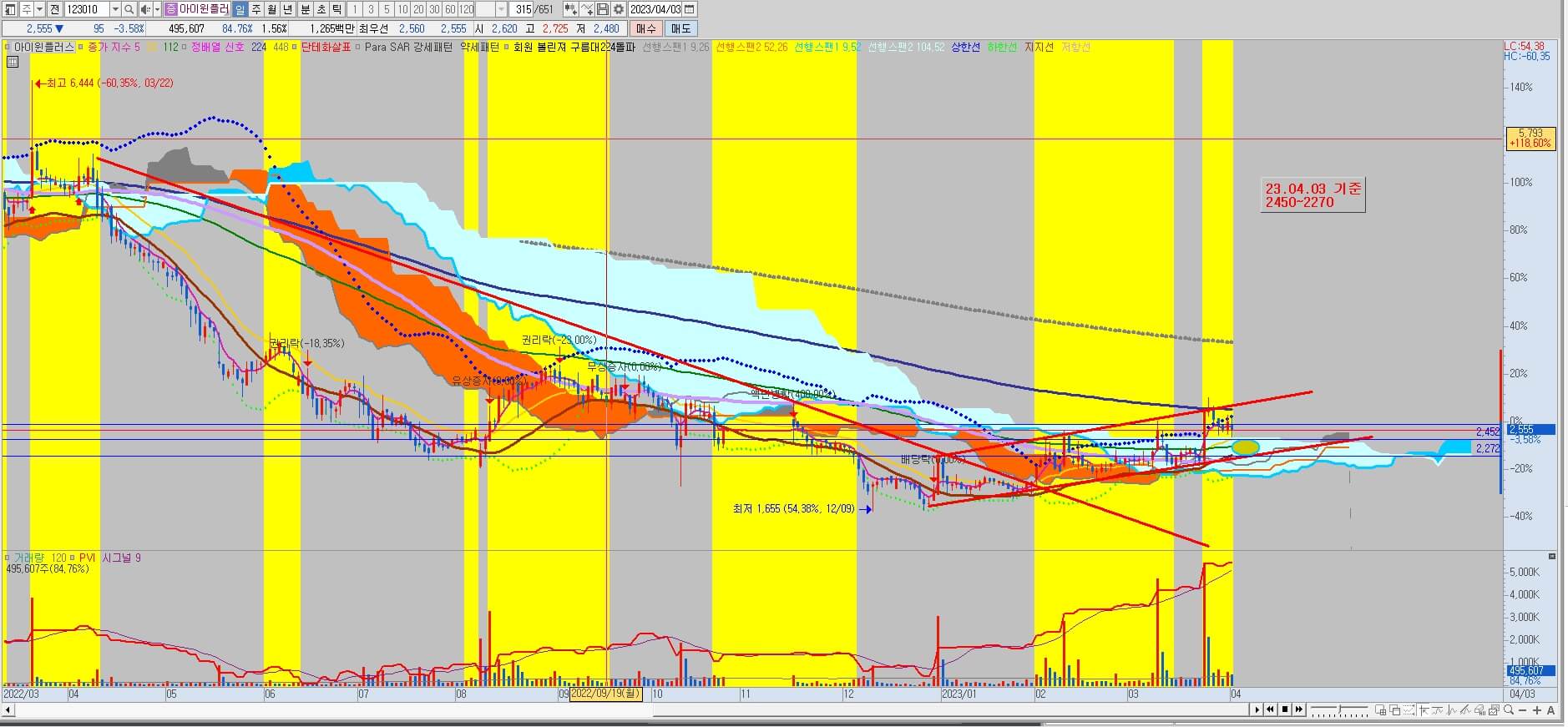1568x727 pixels.
Task: Click the 매수 buy button
Action: tap(646, 28)
